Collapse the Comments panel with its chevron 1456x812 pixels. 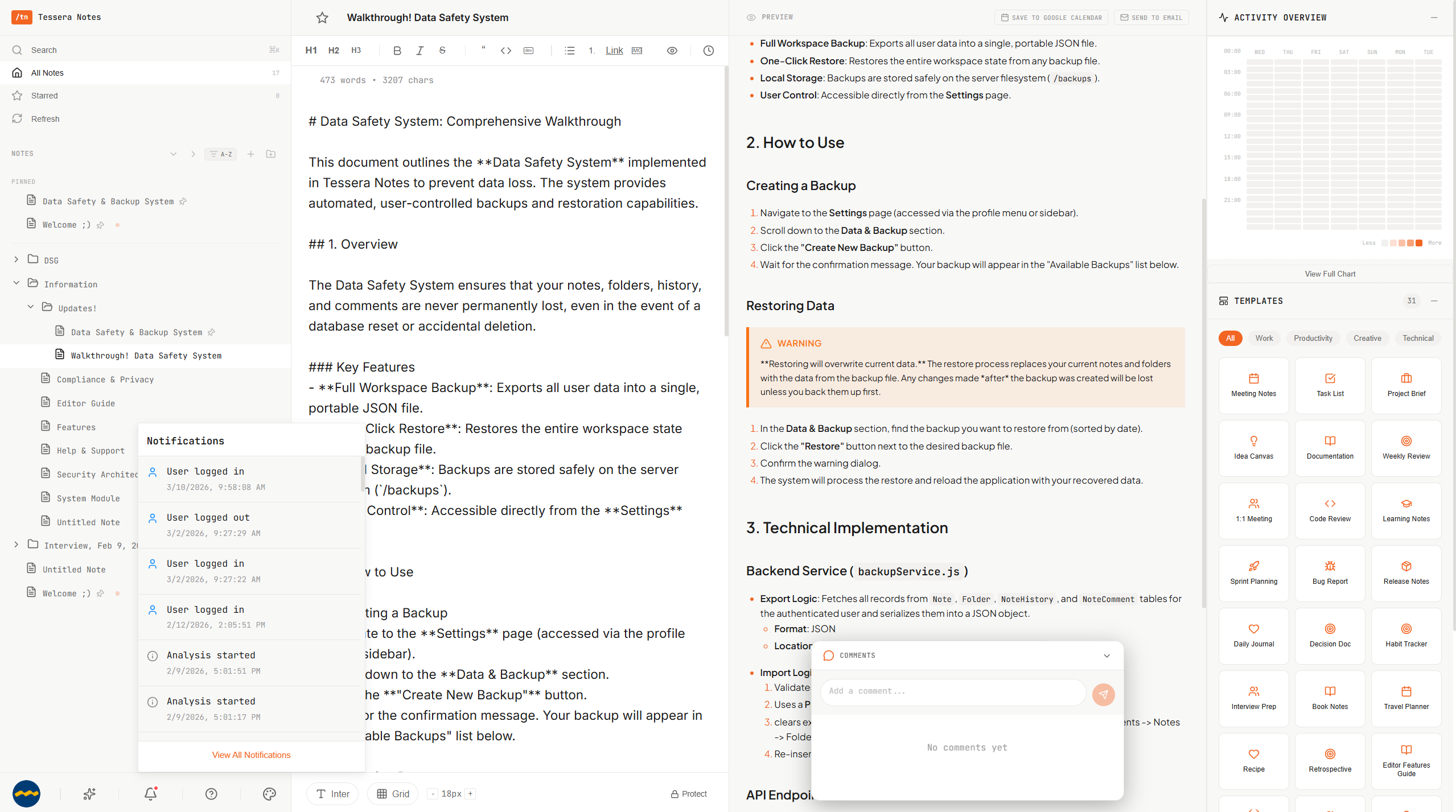coord(1106,656)
